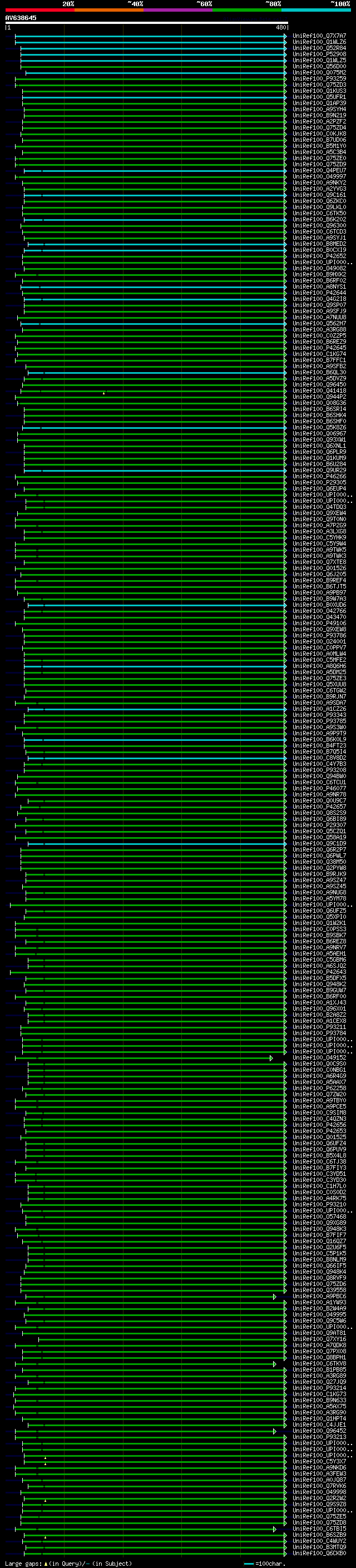Select hit label UniRef100_Q5UFR1
The height and width of the screenshot is (1568, 356).
pos(319,97)
